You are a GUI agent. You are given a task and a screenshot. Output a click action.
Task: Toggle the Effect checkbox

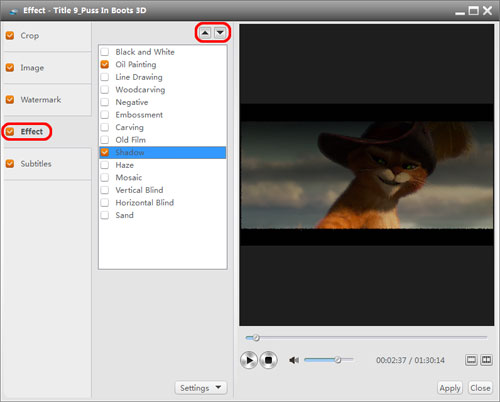10,131
